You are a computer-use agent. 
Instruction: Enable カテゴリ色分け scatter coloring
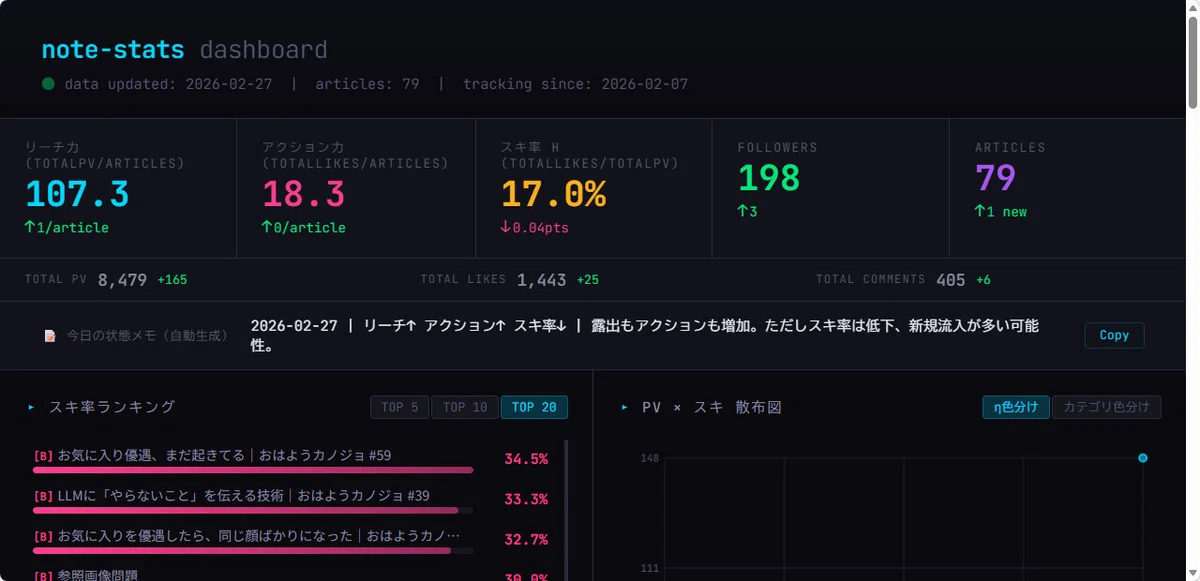[x=1107, y=407]
